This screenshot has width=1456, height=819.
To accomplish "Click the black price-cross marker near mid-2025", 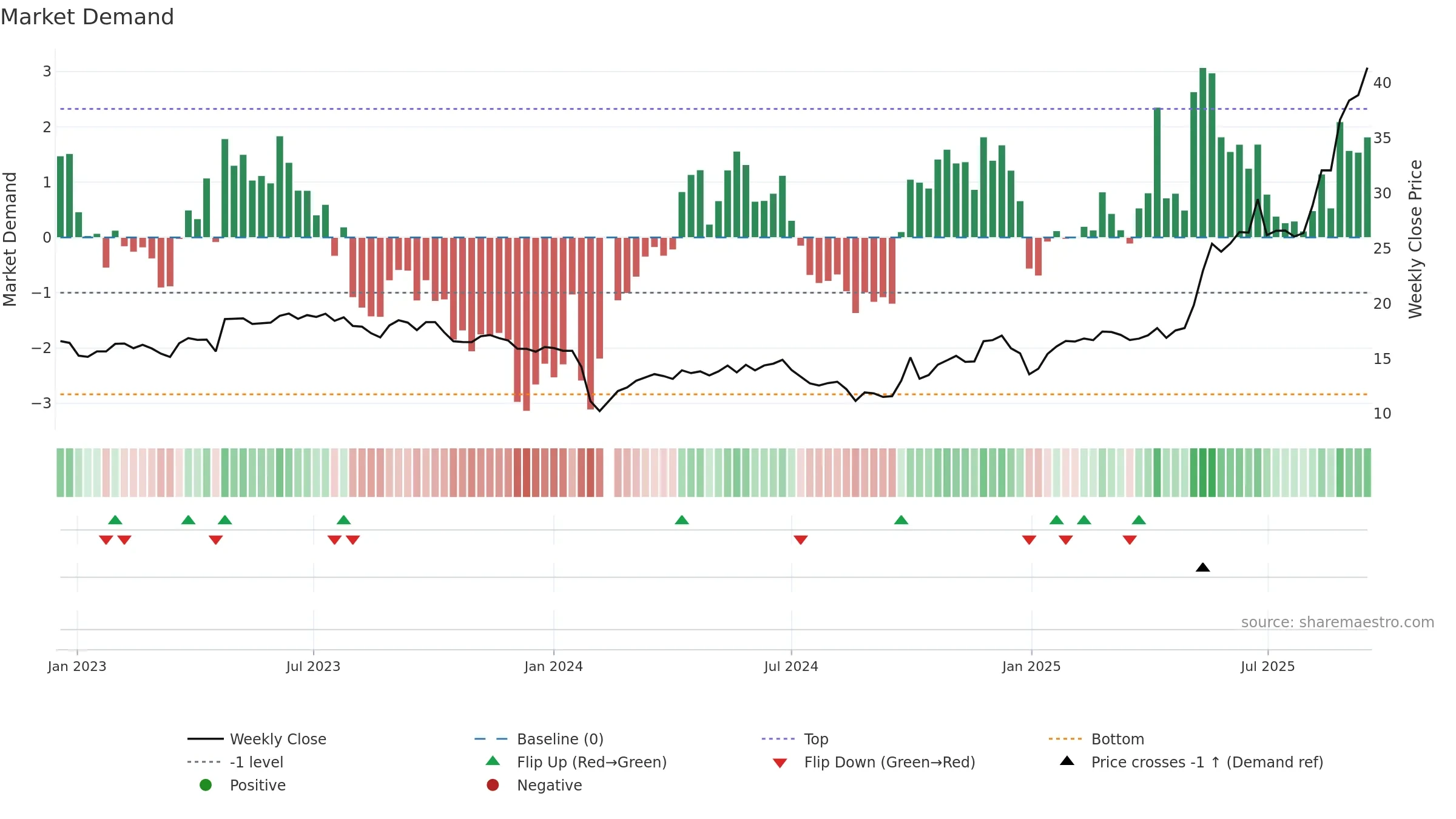I will click(1203, 567).
